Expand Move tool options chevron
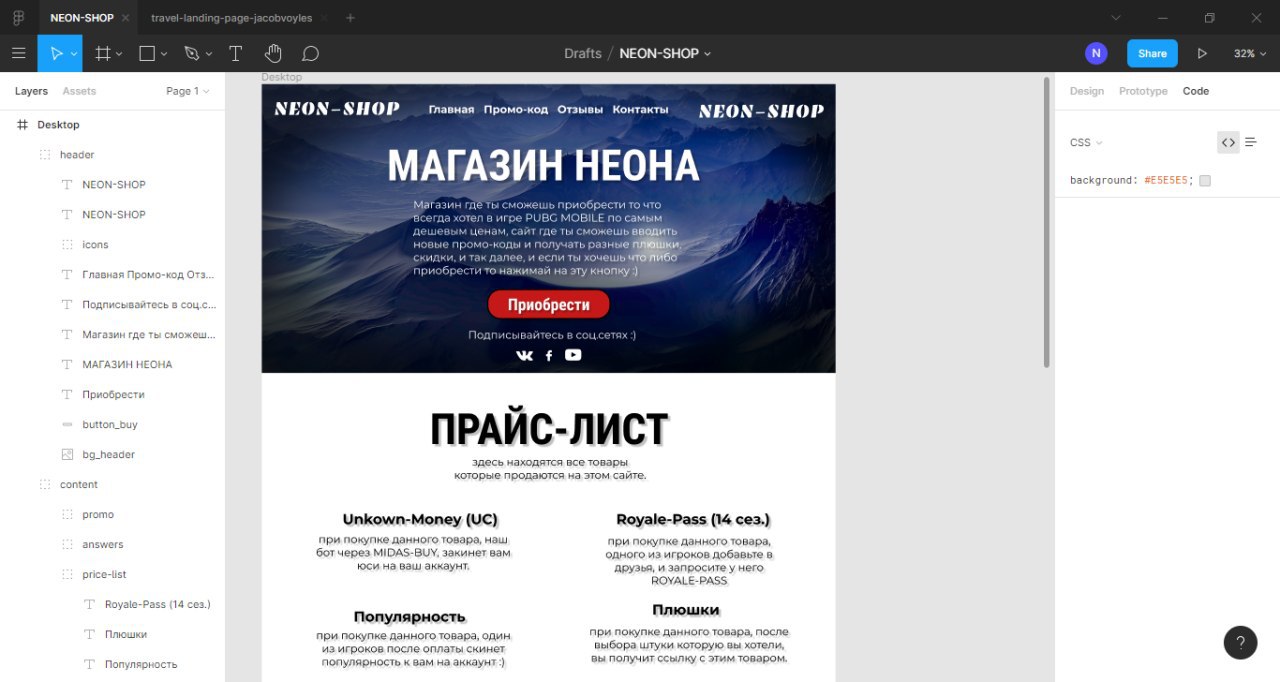This screenshot has width=1280, height=682. pyautogui.click(x=74, y=54)
